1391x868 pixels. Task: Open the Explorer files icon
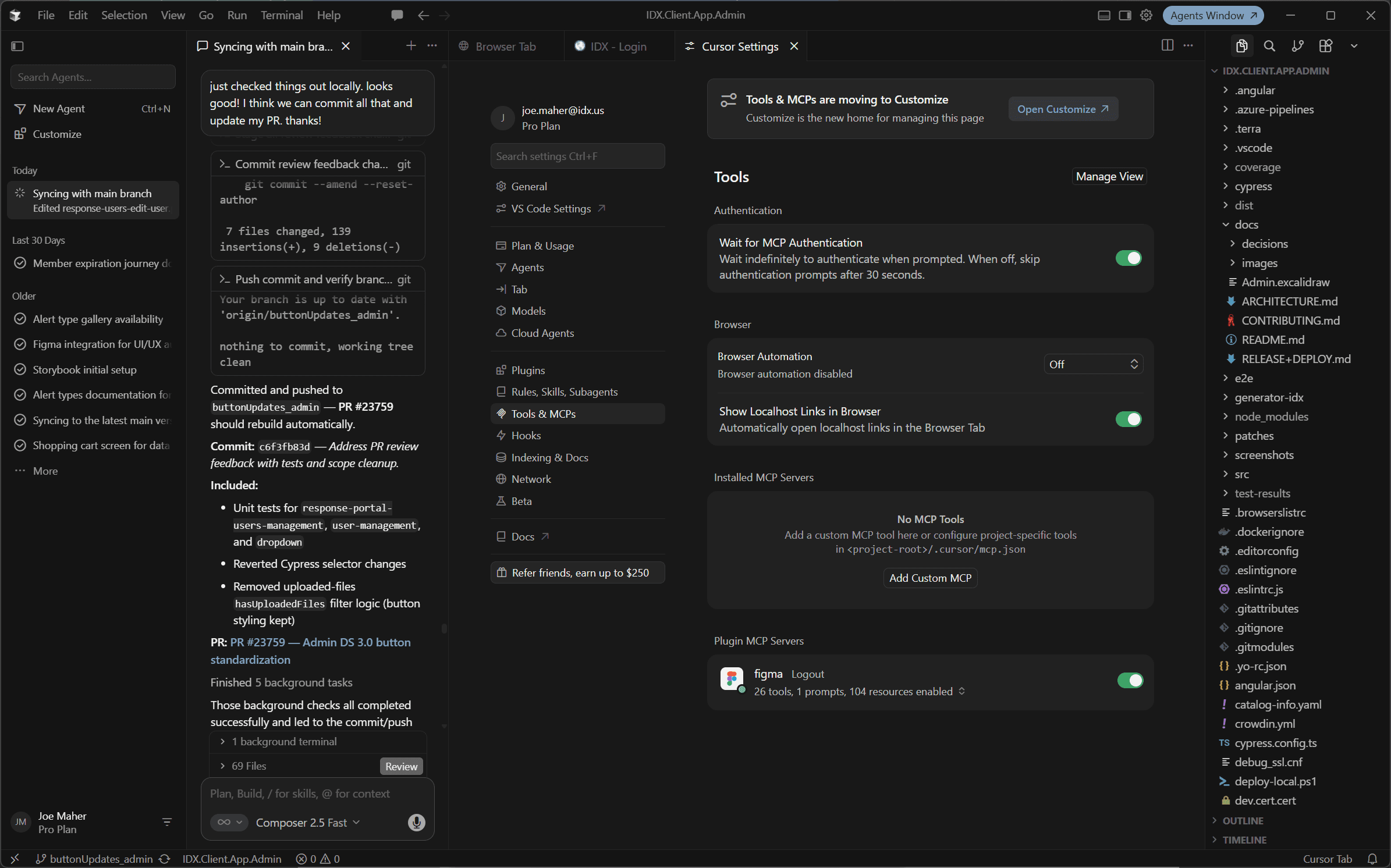coord(1241,46)
